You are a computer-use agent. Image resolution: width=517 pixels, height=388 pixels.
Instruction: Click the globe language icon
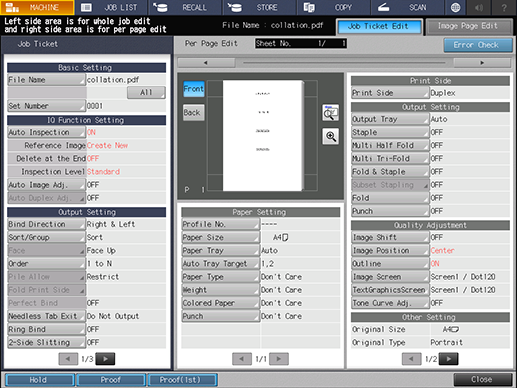[x=455, y=7]
